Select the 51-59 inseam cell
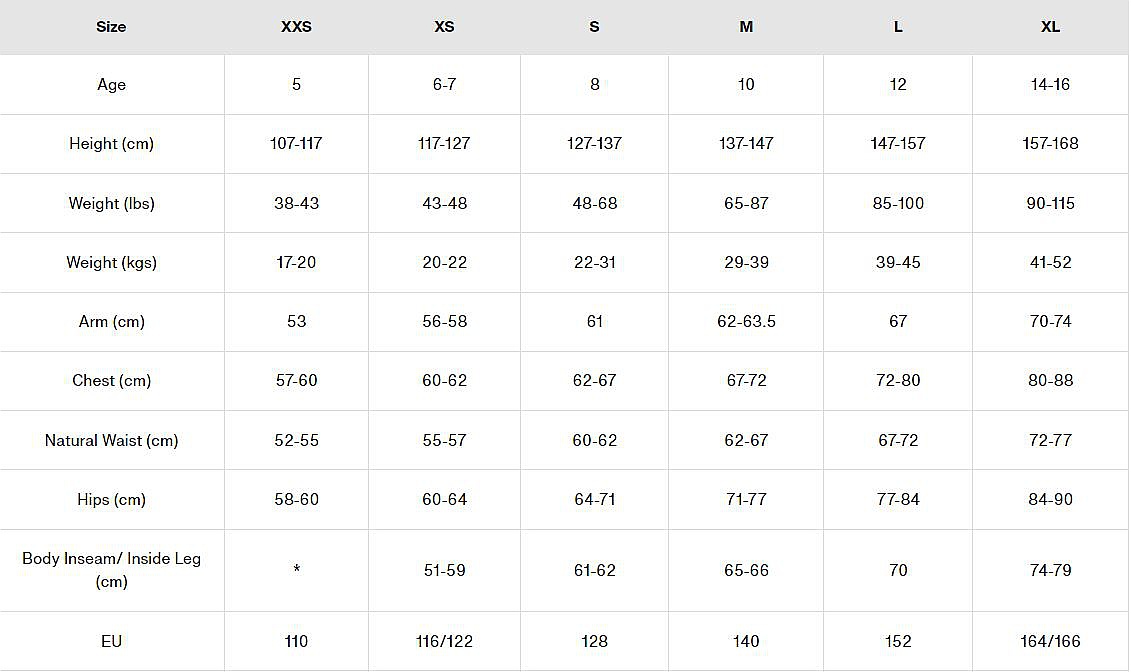Screen dimensions: 1131x672 pyautogui.click(x=444, y=571)
